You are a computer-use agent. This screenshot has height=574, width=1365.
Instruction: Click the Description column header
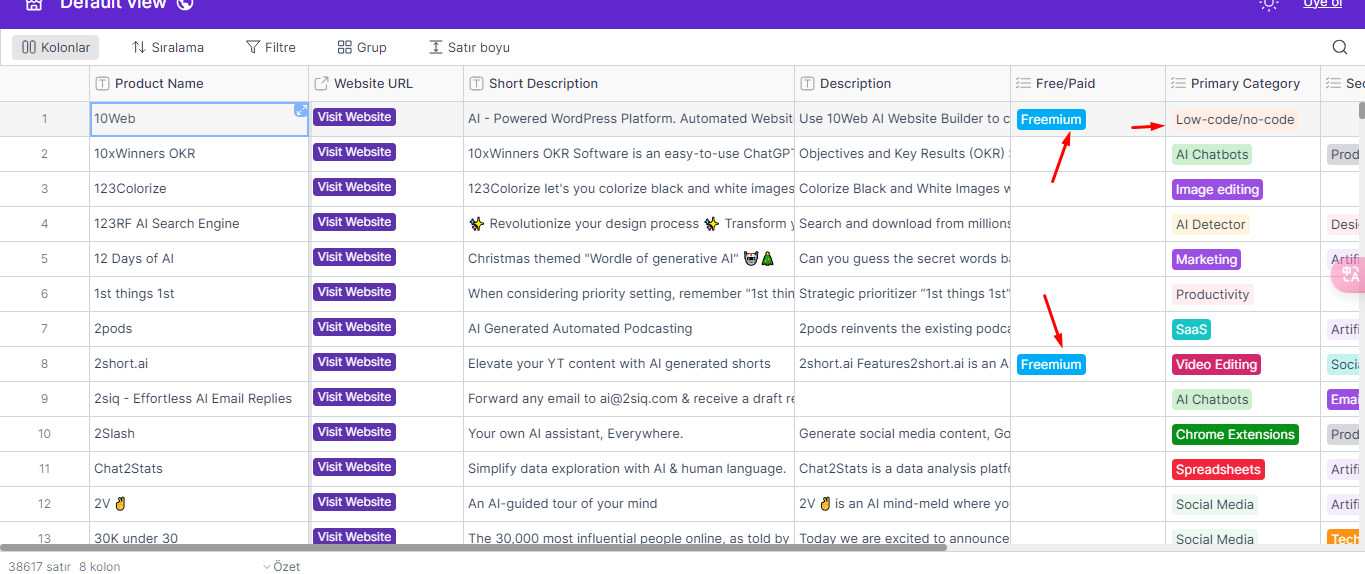coord(902,83)
